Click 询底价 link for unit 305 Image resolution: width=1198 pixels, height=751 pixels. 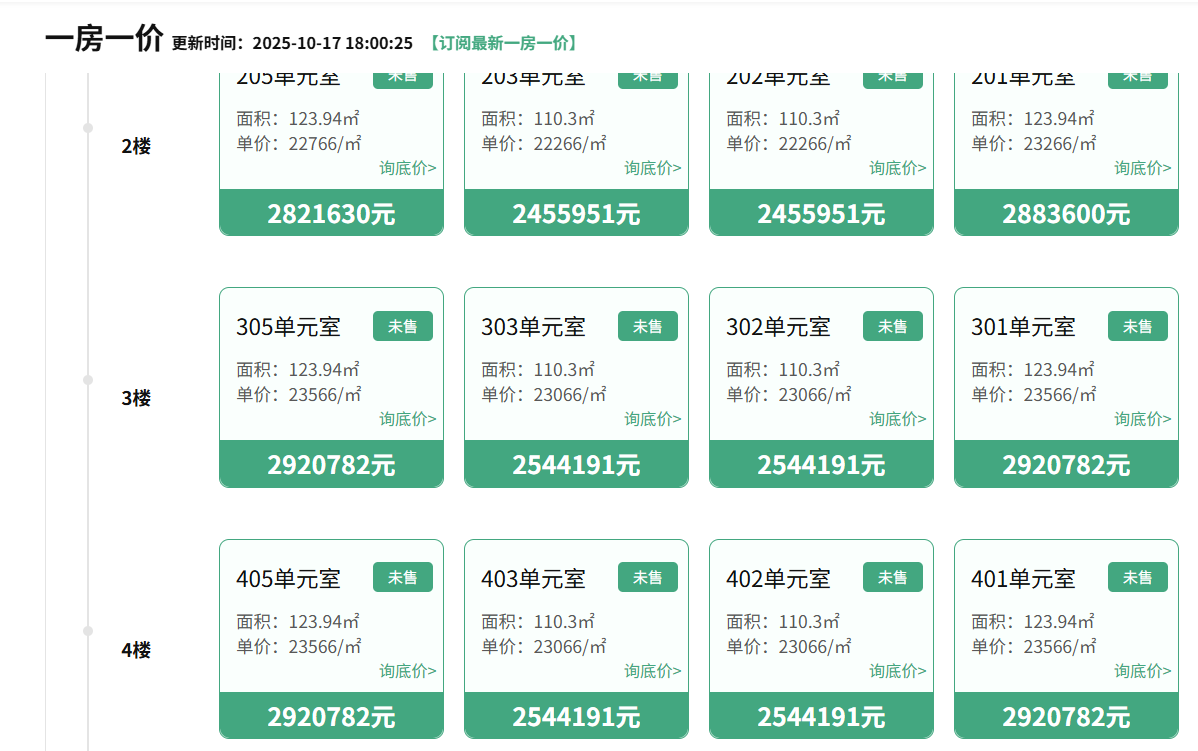[x=408, y=419]
